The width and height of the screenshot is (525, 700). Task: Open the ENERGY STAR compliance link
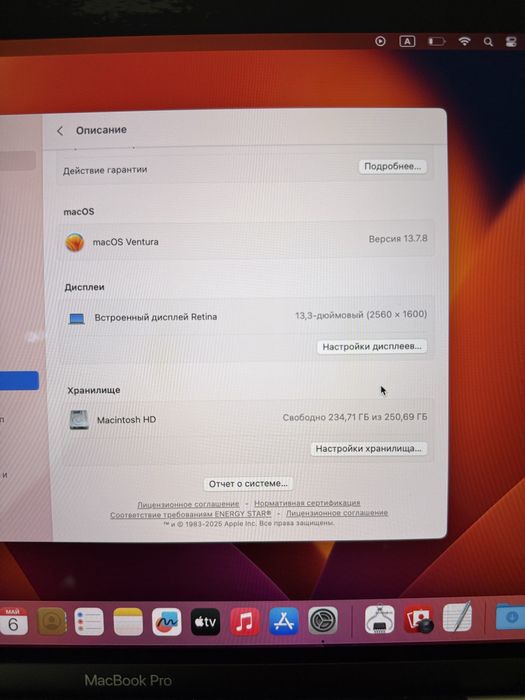(x=191, y=514)
